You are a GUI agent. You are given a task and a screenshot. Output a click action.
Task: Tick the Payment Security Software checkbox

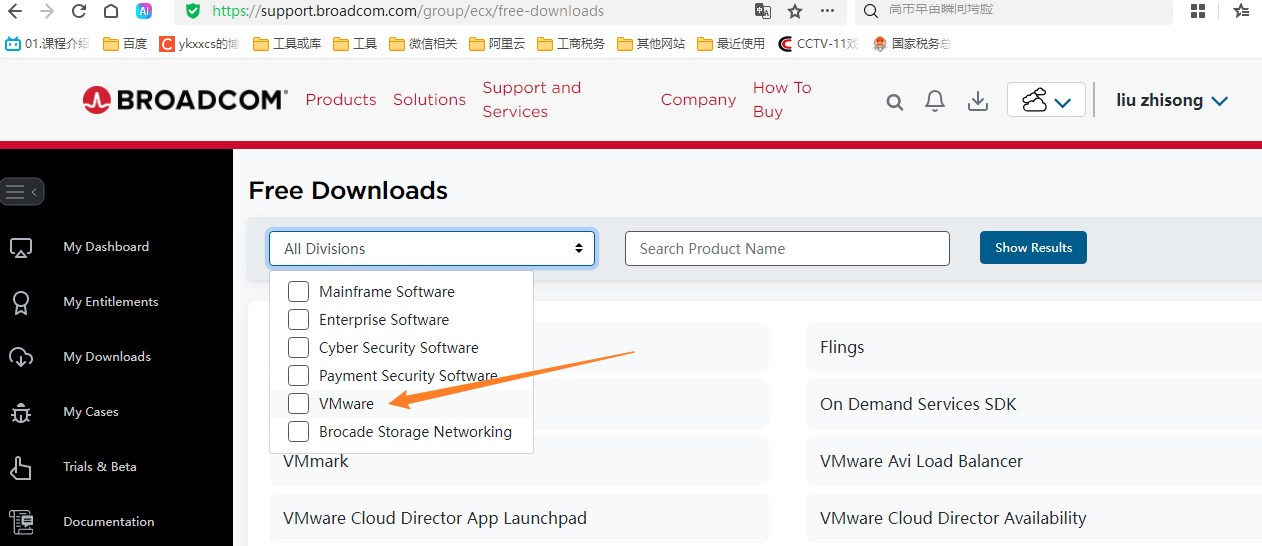click(298, 376)
